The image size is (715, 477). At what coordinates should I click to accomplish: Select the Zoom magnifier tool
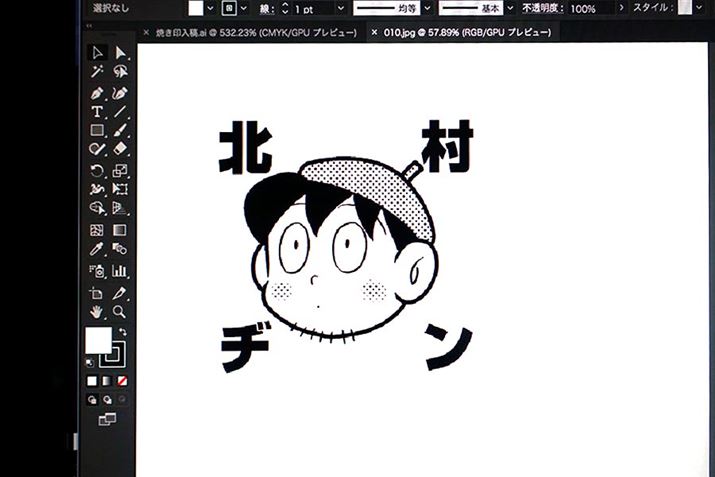(120, 311)
